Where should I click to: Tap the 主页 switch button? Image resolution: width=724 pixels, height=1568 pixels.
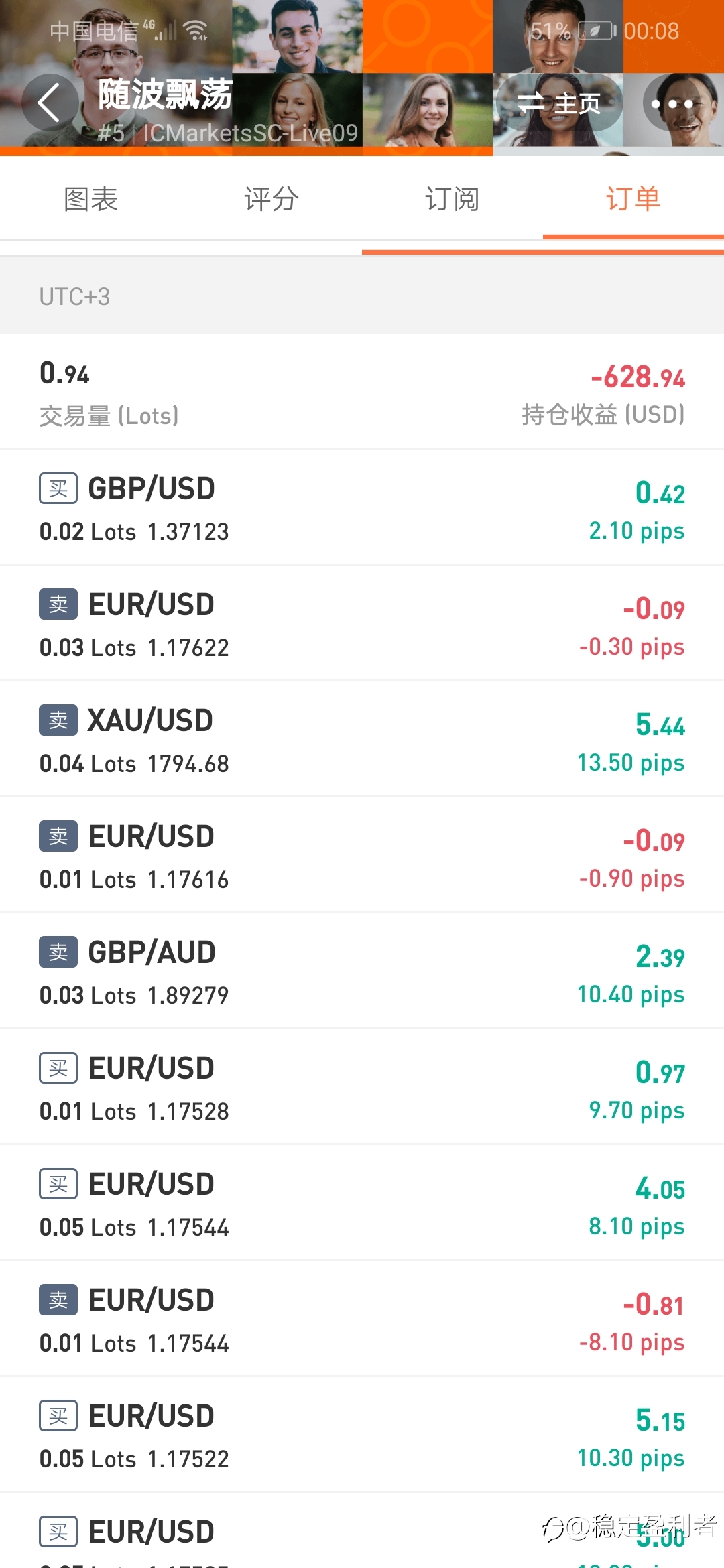click(559, 103)
